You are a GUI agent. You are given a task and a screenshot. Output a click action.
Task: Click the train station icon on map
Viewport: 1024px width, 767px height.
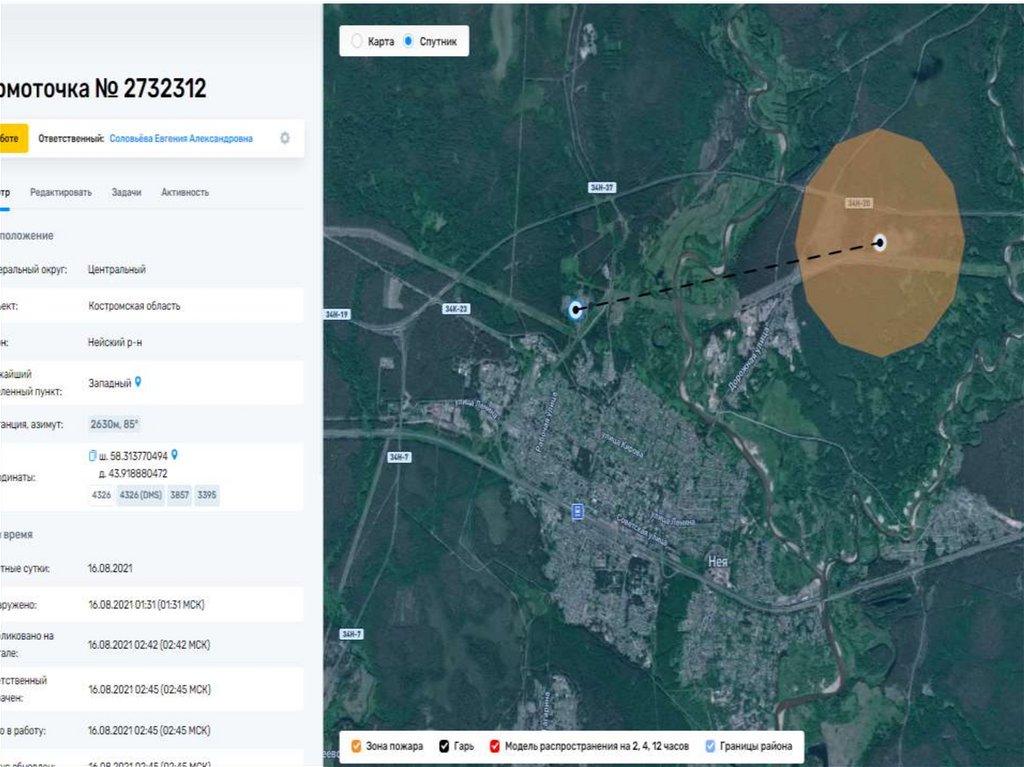coord(576,512)
